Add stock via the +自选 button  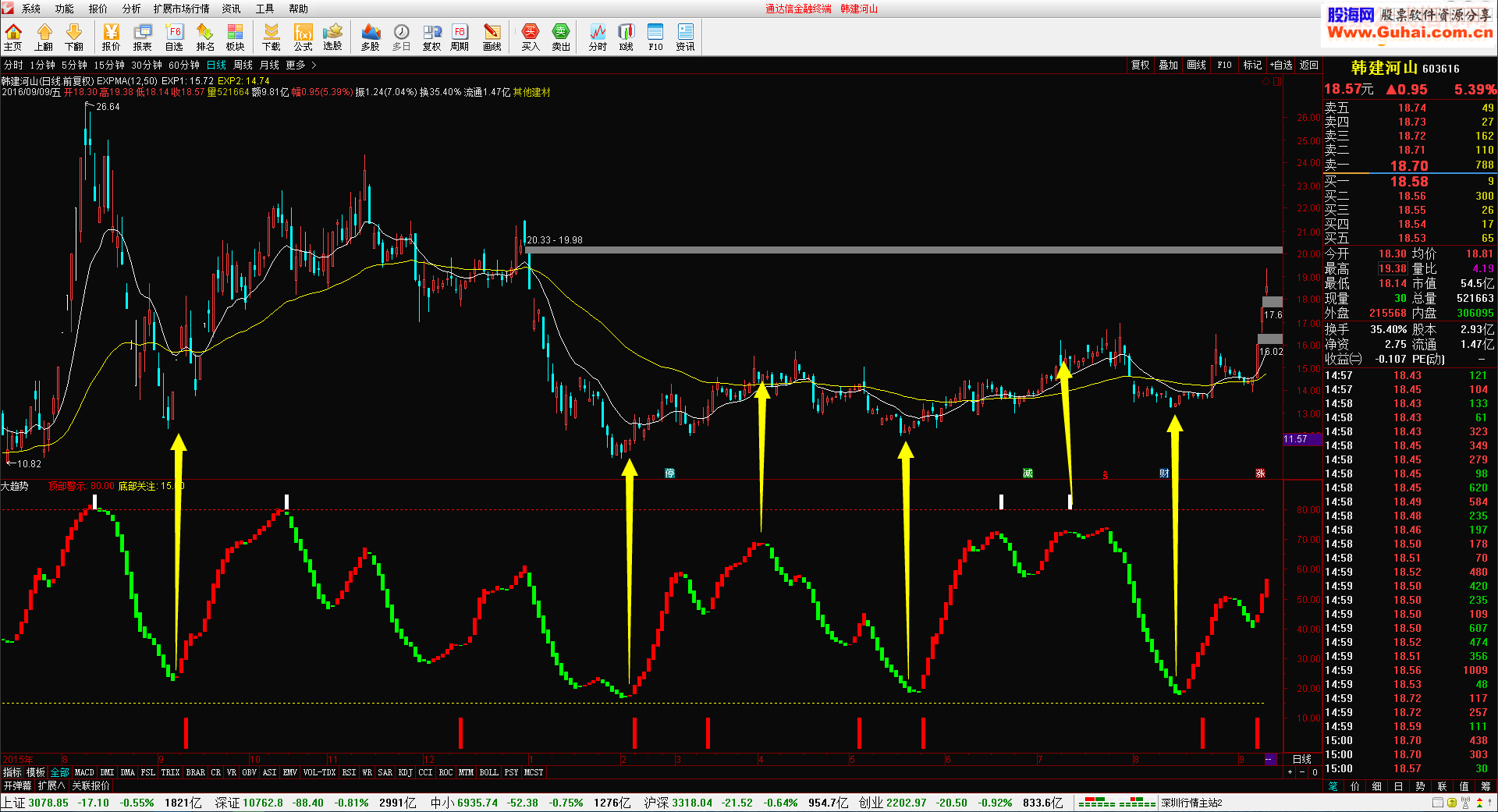point(1281,65)
